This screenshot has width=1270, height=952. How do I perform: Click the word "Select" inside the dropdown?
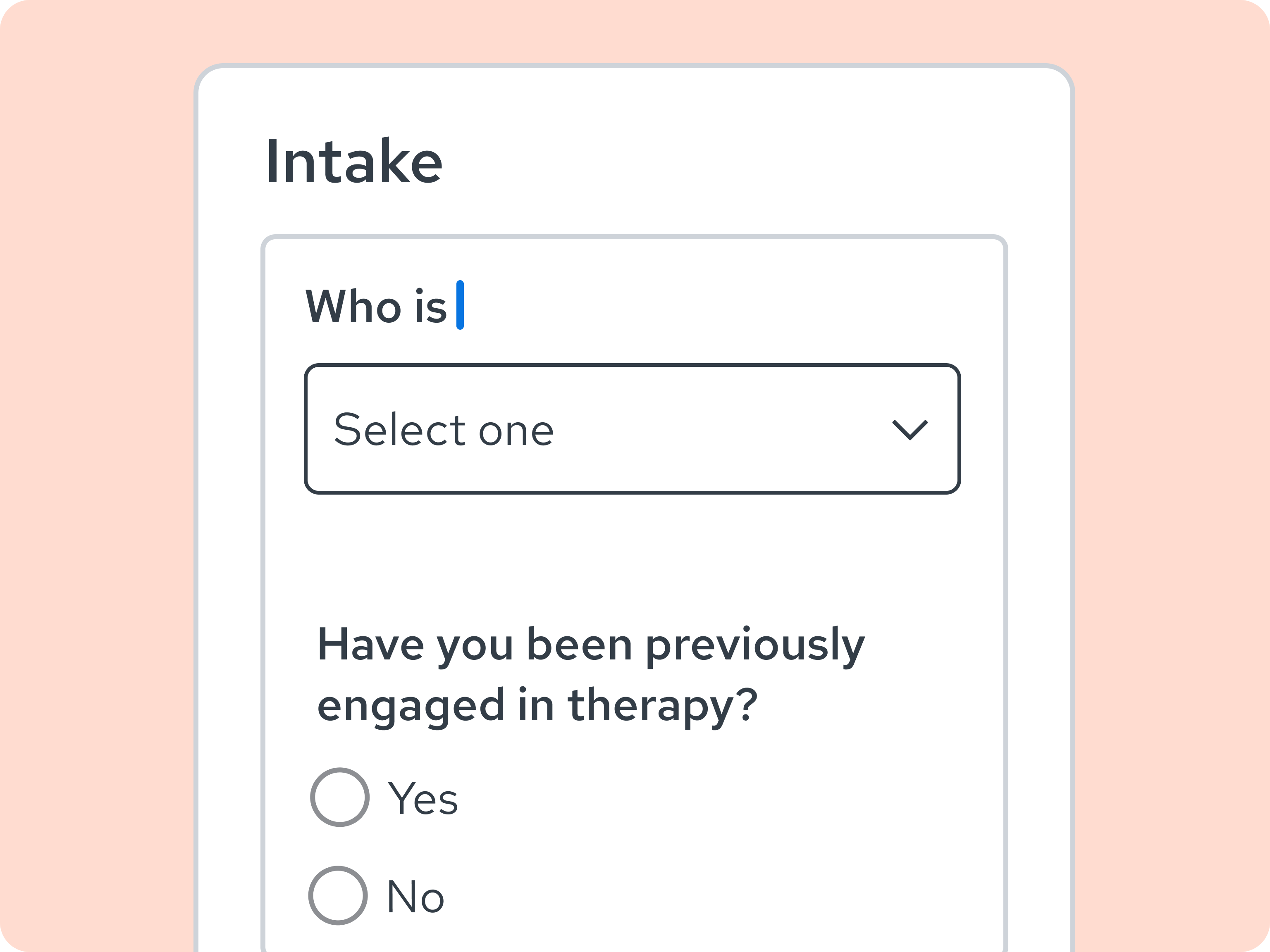click(400, 429)
